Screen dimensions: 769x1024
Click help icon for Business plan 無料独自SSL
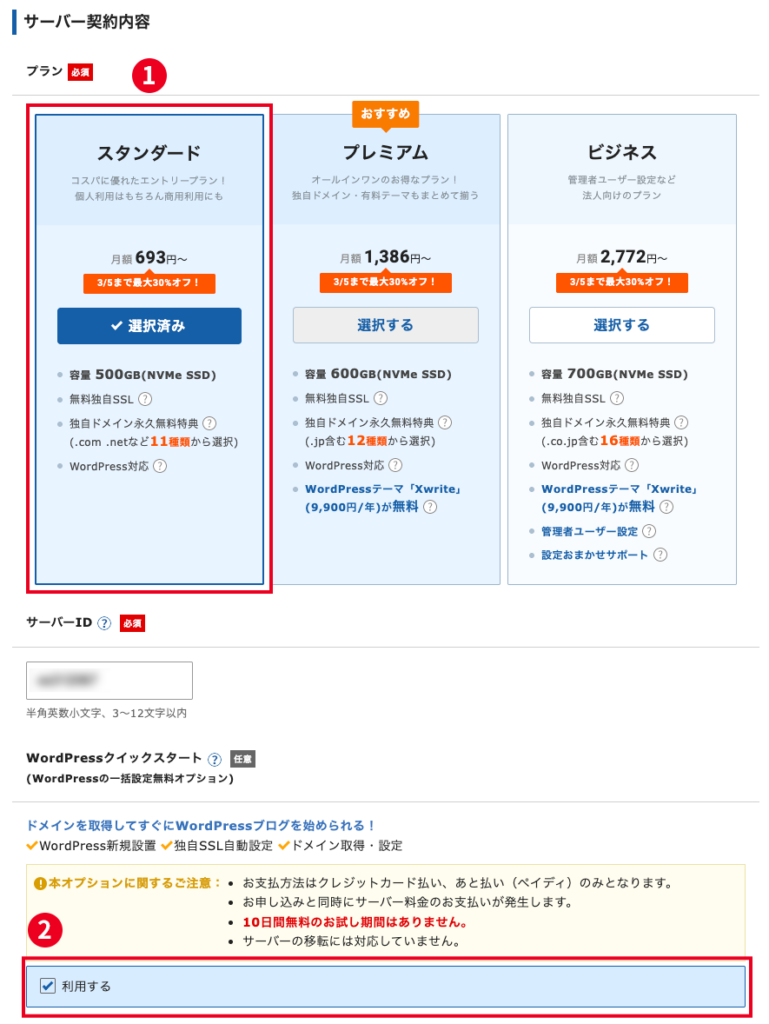click(x=617, y=399)
